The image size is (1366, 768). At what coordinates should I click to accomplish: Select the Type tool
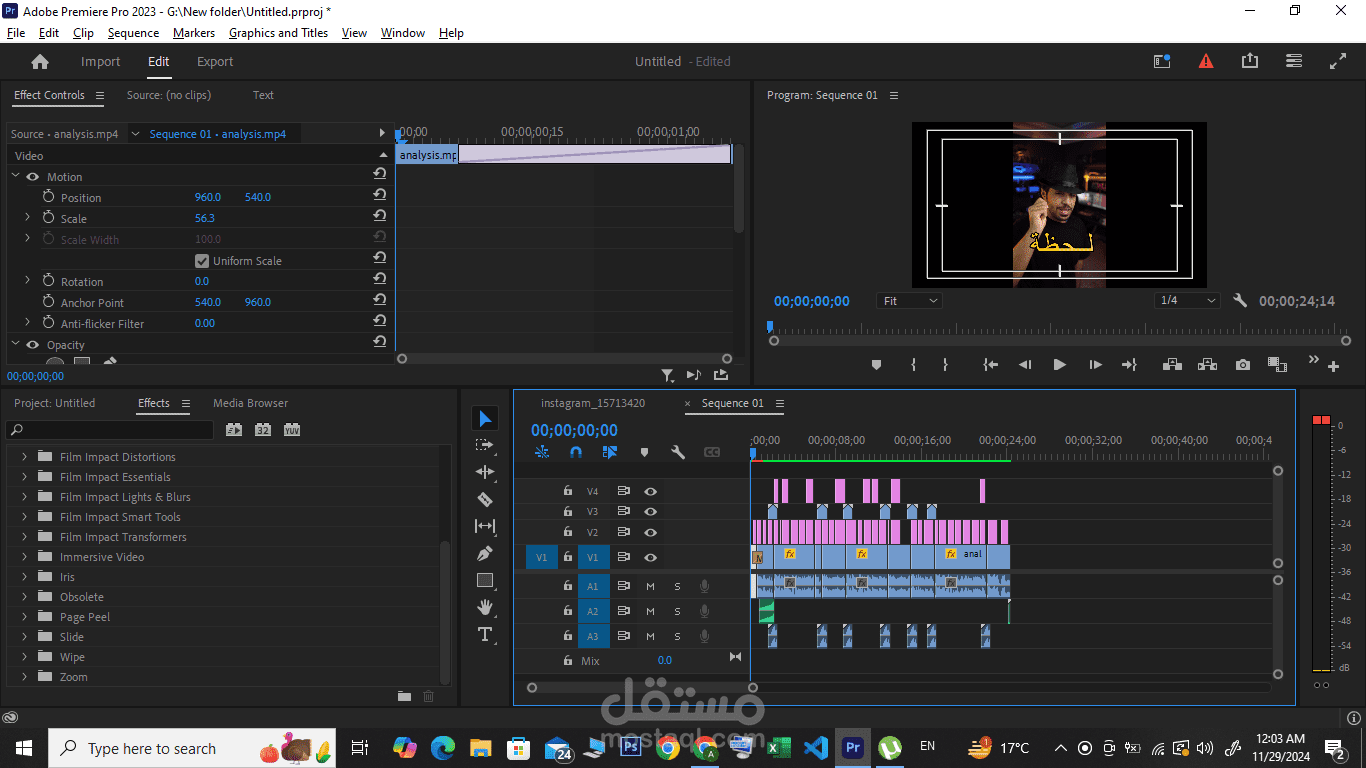pos(485,634)
